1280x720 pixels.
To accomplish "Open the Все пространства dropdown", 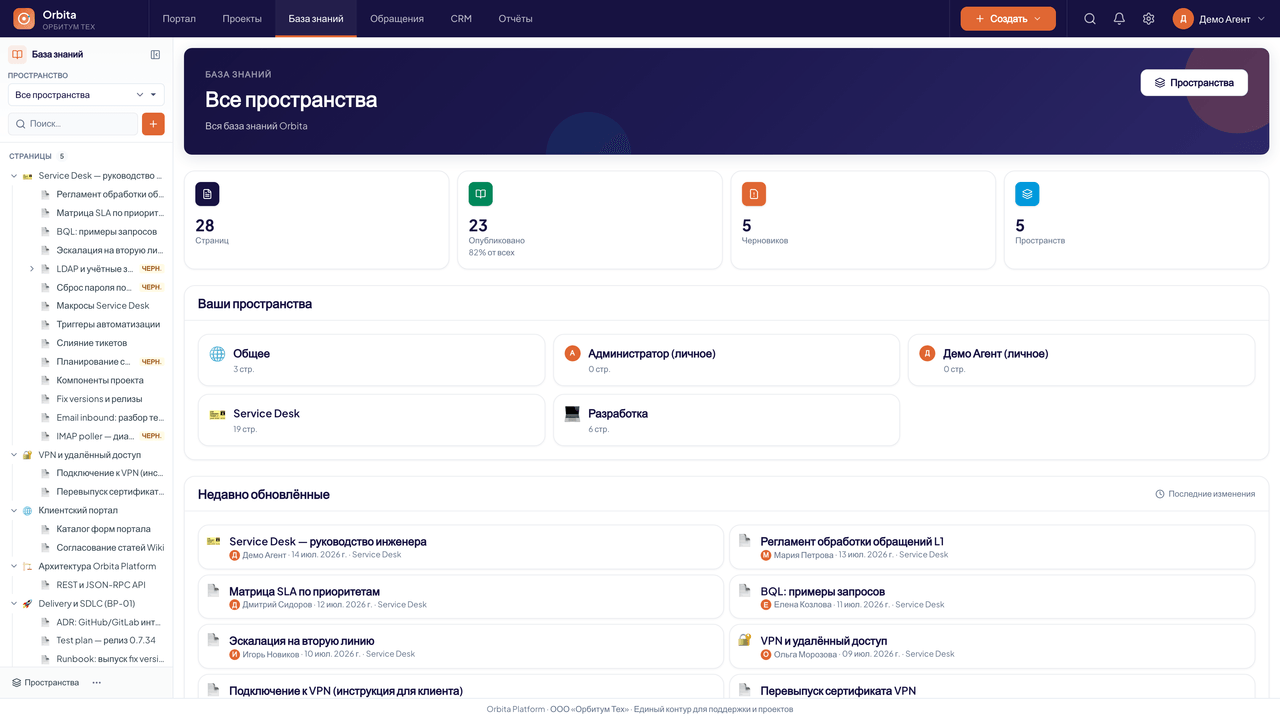I will pyautogui.click(x=86, y=95).
